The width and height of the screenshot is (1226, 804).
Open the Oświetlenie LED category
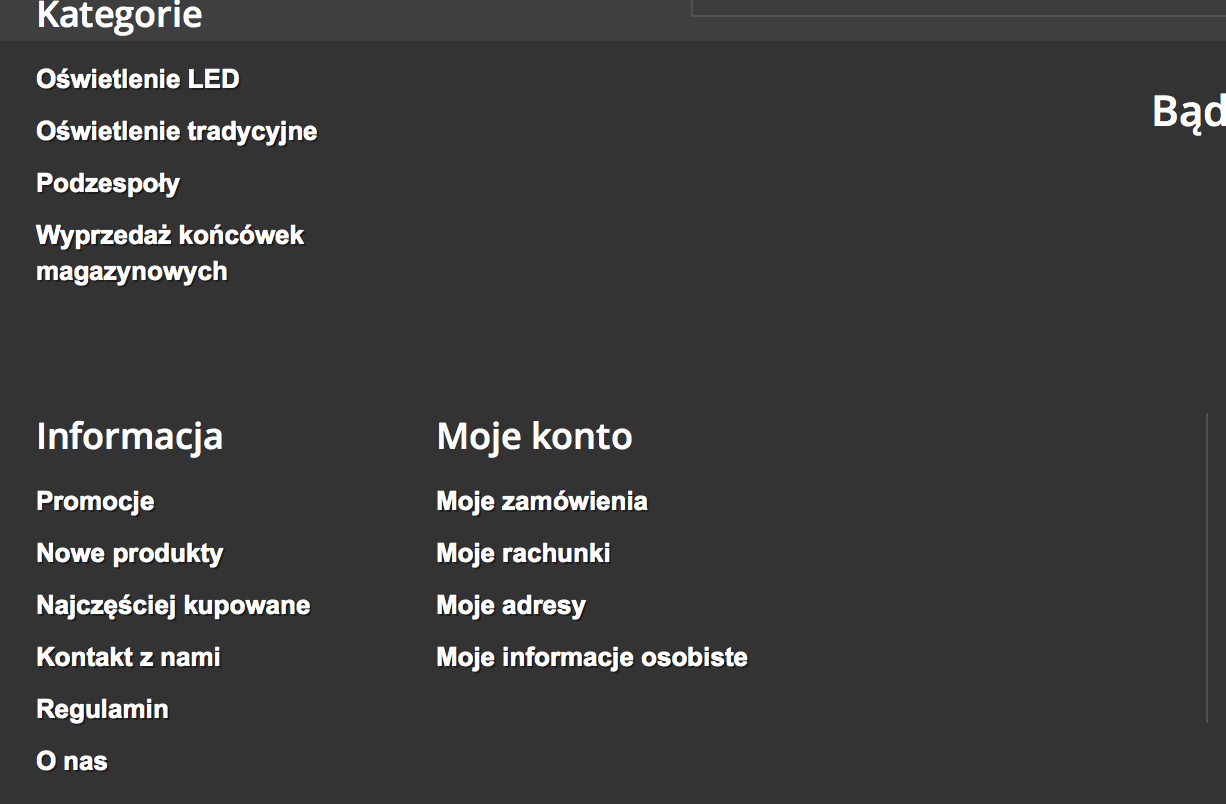pos(138,79)
